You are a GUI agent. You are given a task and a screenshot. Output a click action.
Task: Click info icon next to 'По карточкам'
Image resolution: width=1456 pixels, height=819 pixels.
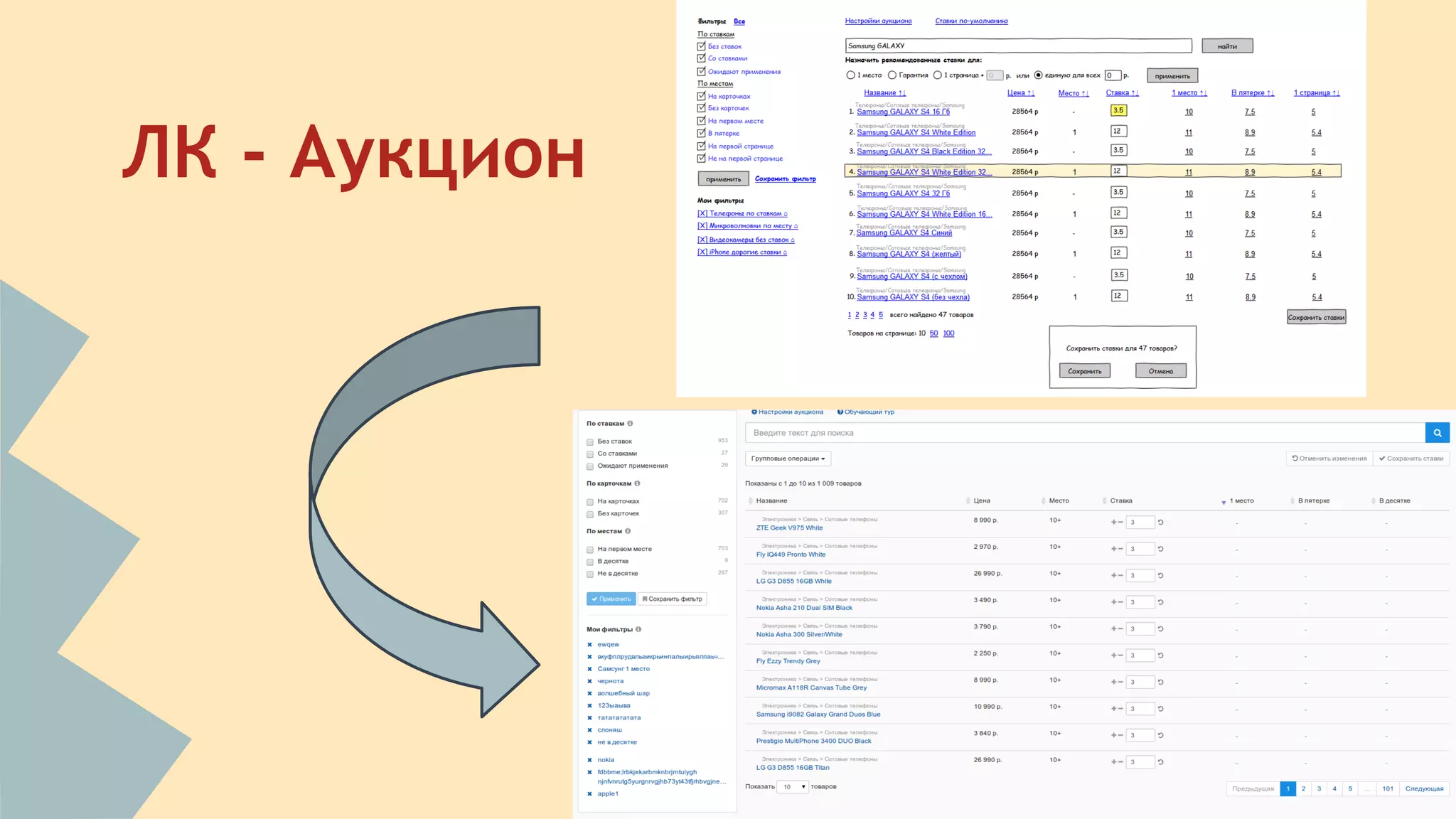pyautogui.click(x=637, y=483)
